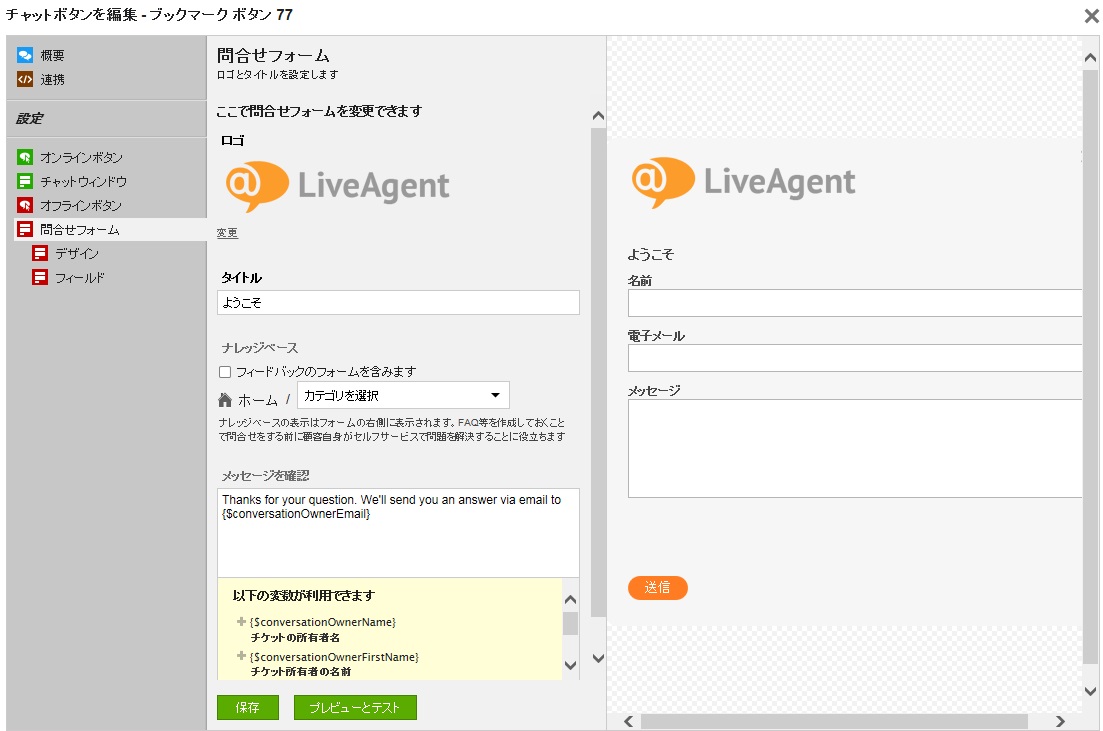This screenshot has height=731, width=1103.
Task: Select 問合せフォーム settings
Action: [79, 229]
